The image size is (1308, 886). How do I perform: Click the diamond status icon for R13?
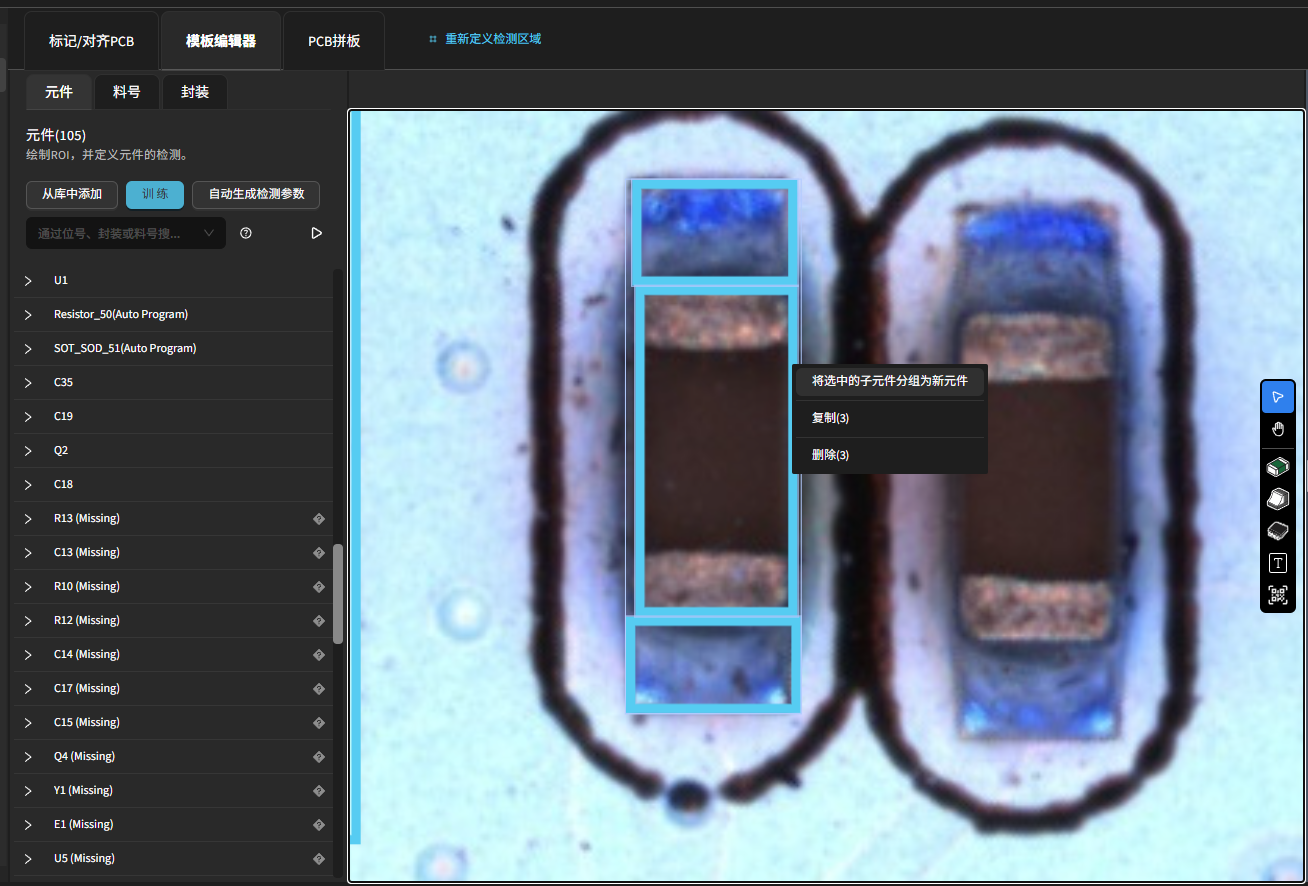point(319,519)
